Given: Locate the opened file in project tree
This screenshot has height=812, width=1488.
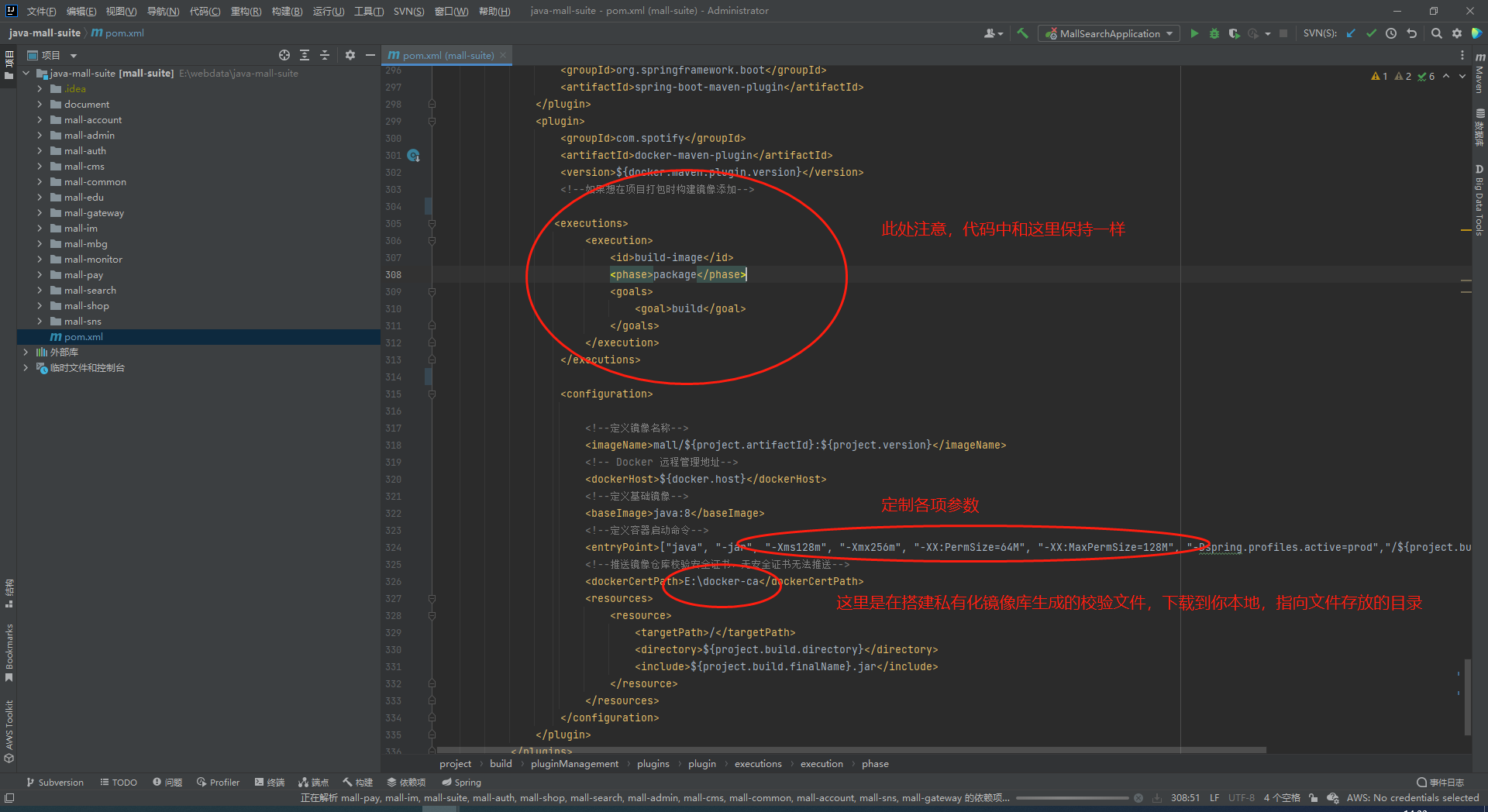Looking at the screenshot, I should click(x=284, y=55).
